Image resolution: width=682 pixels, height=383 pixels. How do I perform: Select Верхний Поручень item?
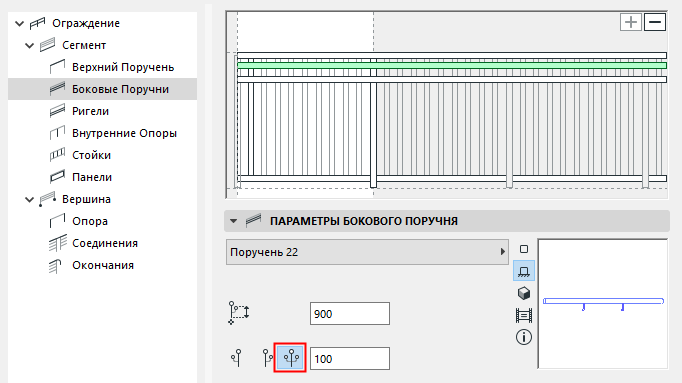coord(123,67)
